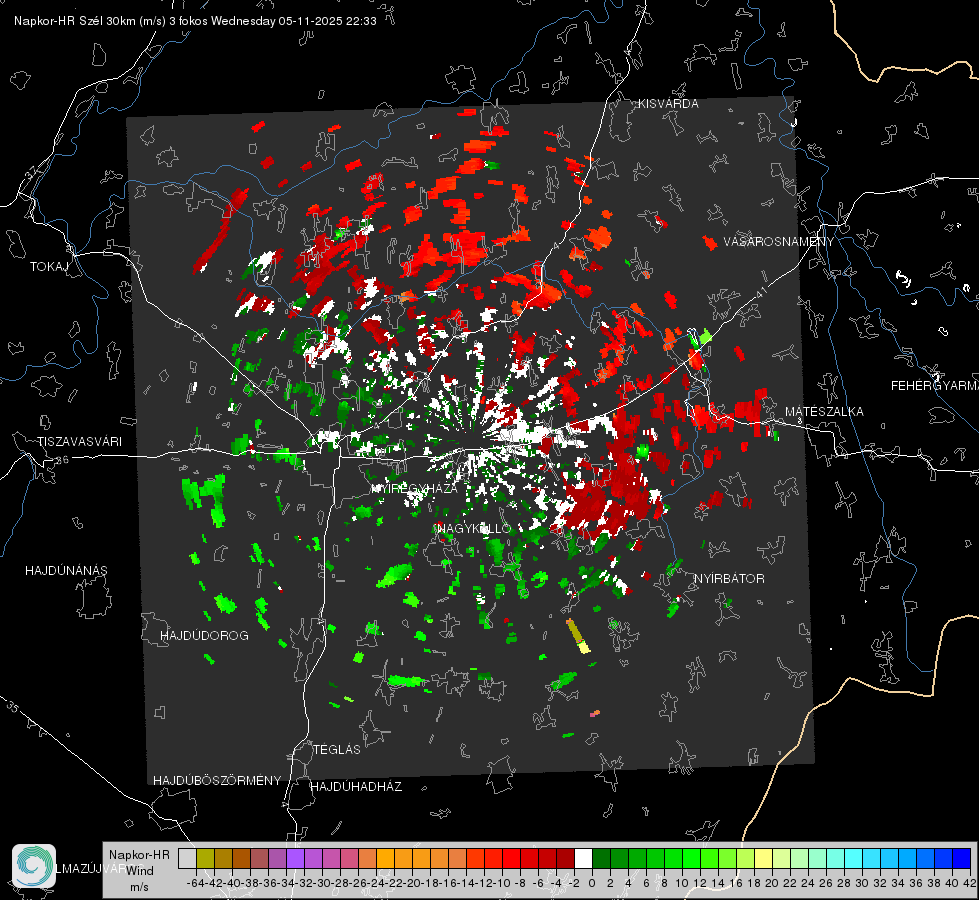Select the MATESZALKA town label
The width and height of the screenshot is (979, 900).
coord(824,412)
